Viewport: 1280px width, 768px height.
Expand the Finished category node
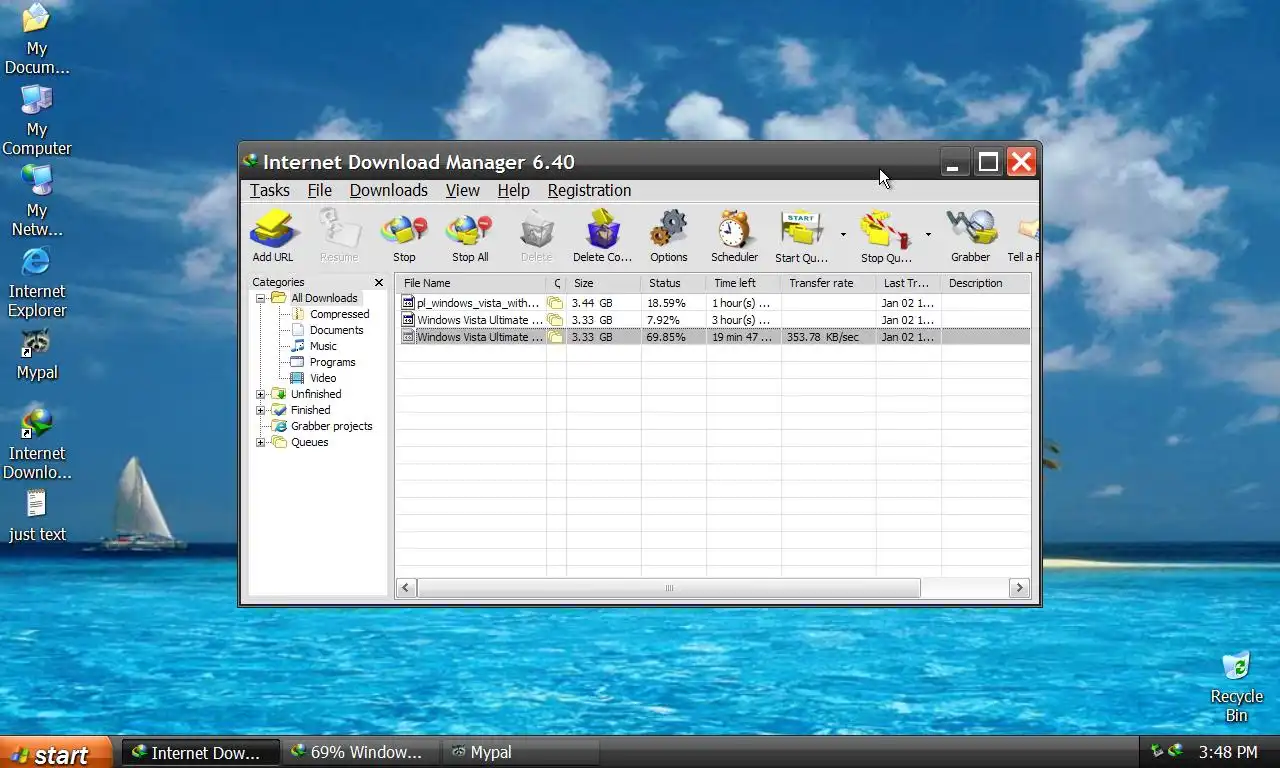[260, 410]
